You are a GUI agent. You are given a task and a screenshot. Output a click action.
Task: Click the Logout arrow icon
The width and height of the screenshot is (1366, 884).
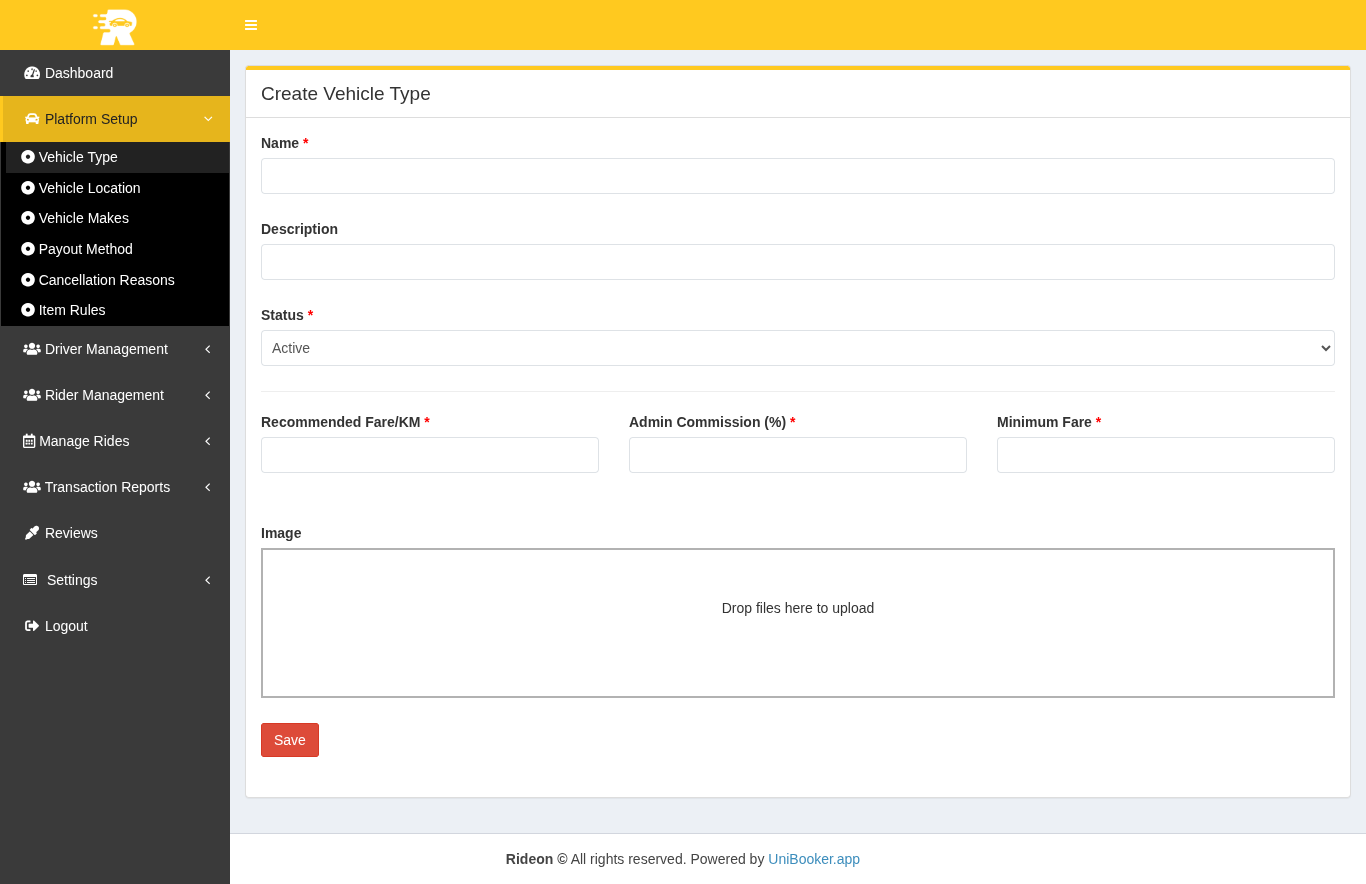(x=32, y=626)
